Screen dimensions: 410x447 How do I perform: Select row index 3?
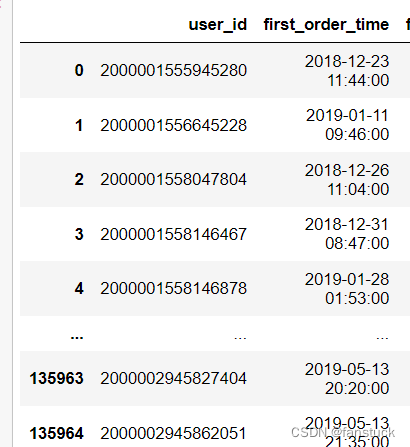click(x=79, y=234)
